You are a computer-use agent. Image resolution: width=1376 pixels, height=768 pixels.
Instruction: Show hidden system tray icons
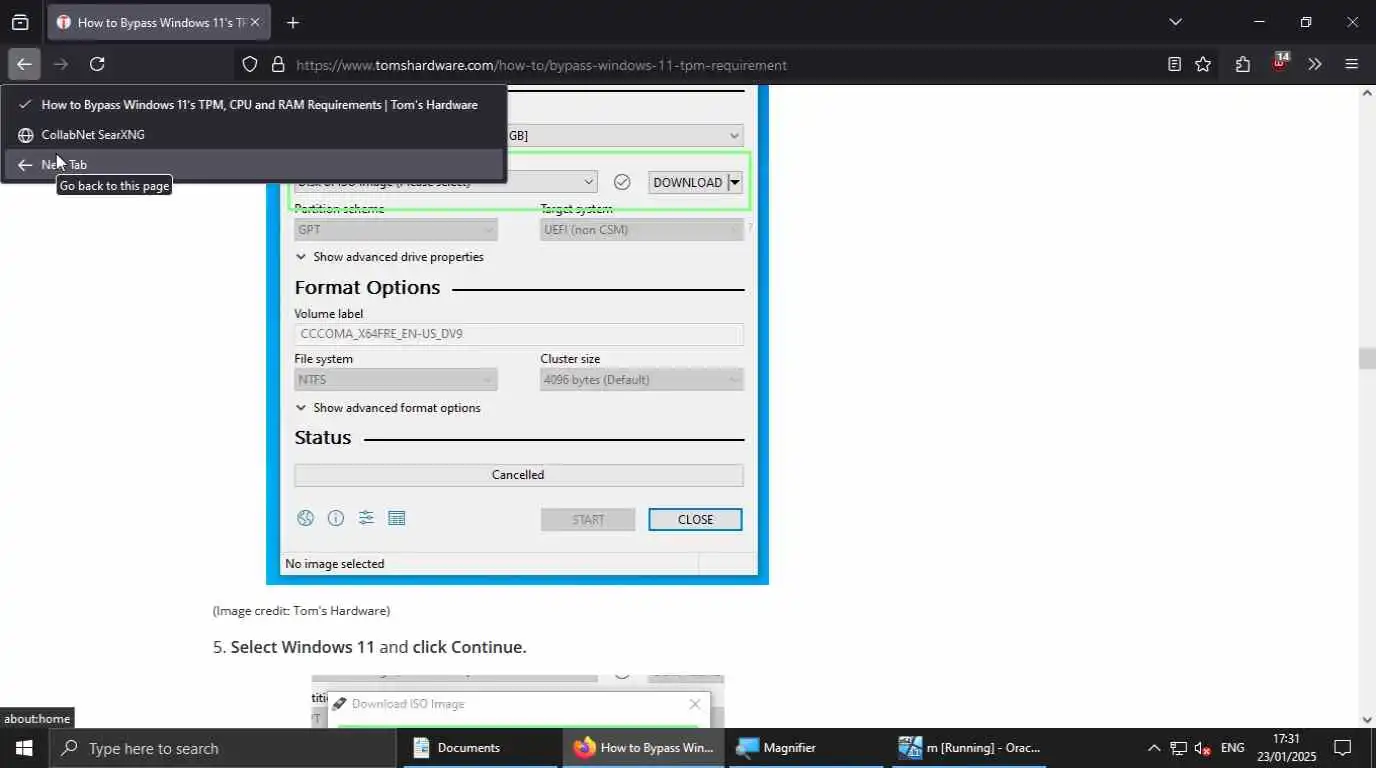[x=1153, y=748]
